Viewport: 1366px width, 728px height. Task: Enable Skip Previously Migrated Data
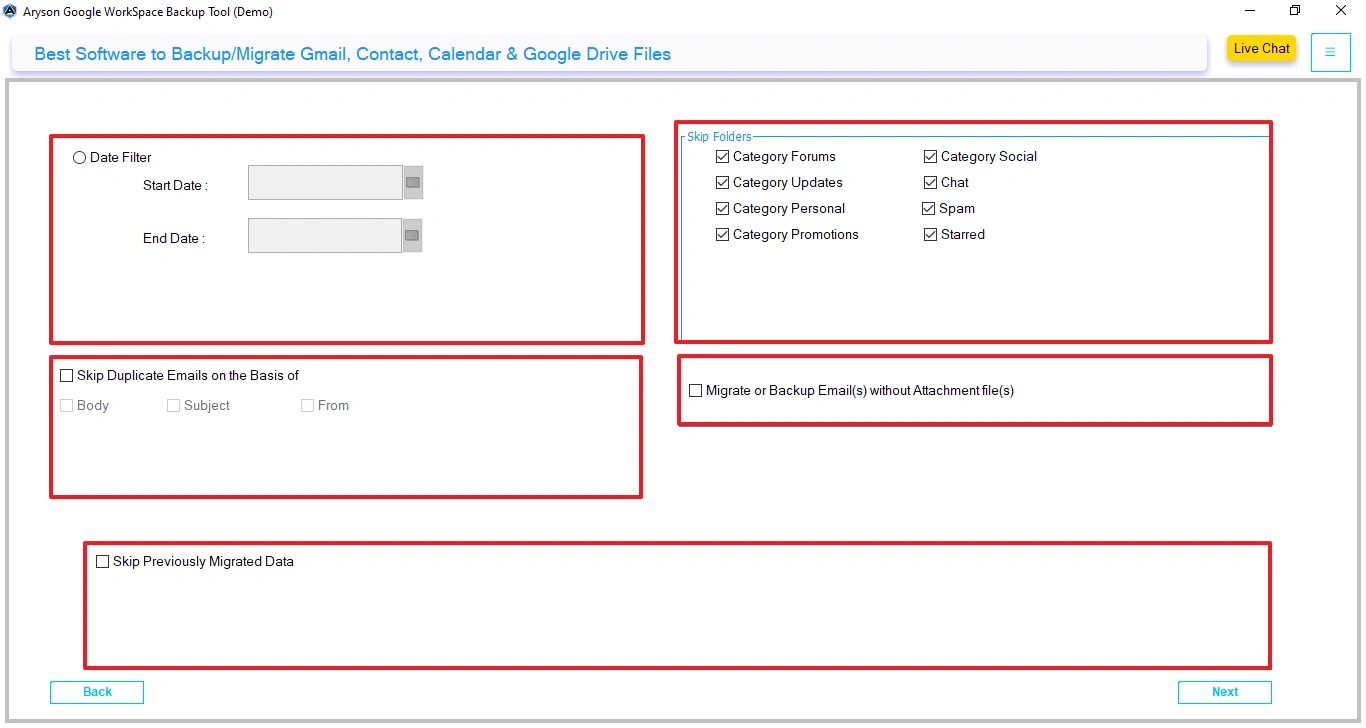click(x=102, y=561)
